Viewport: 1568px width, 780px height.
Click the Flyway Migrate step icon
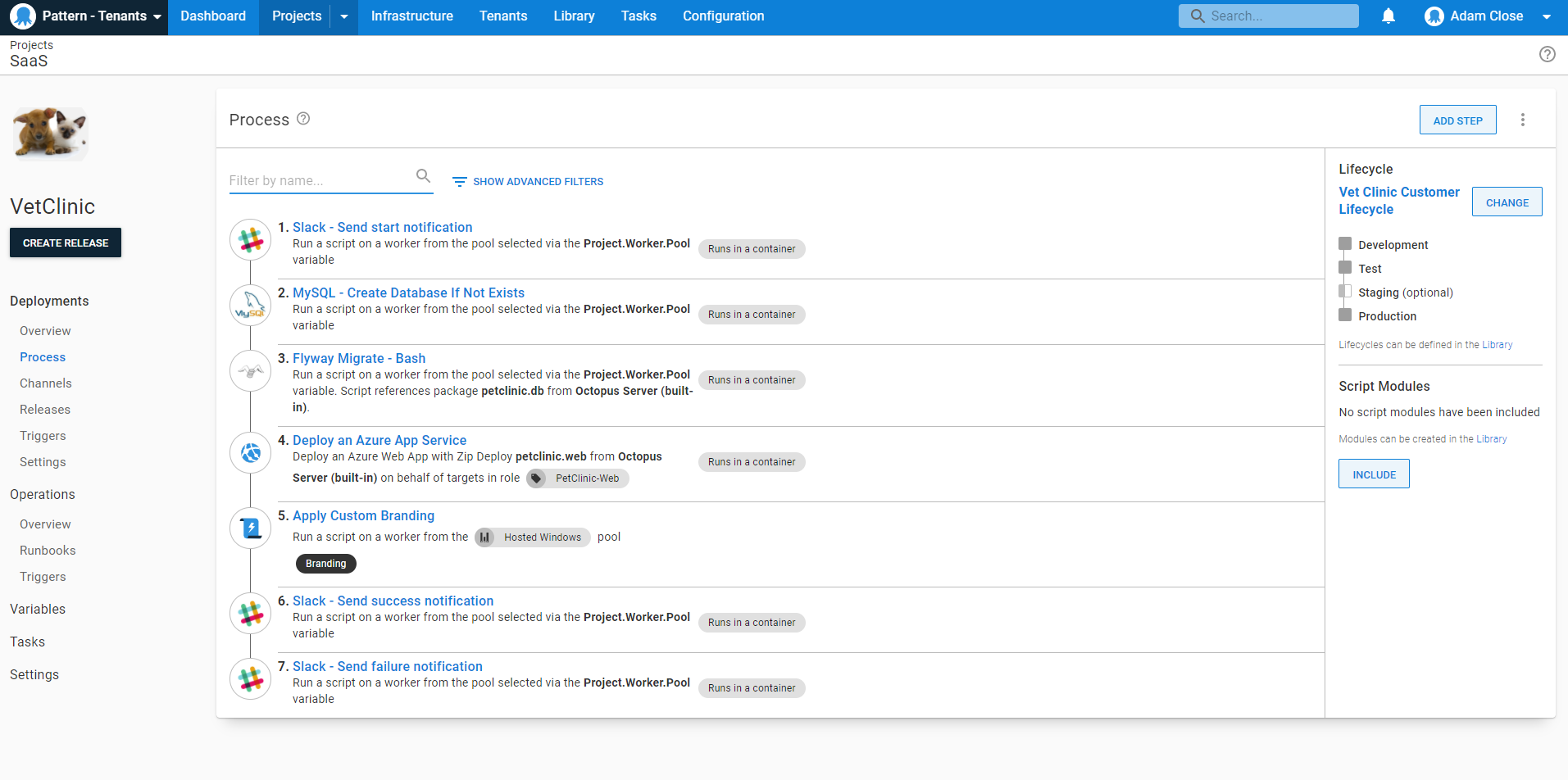click(250, 370)
